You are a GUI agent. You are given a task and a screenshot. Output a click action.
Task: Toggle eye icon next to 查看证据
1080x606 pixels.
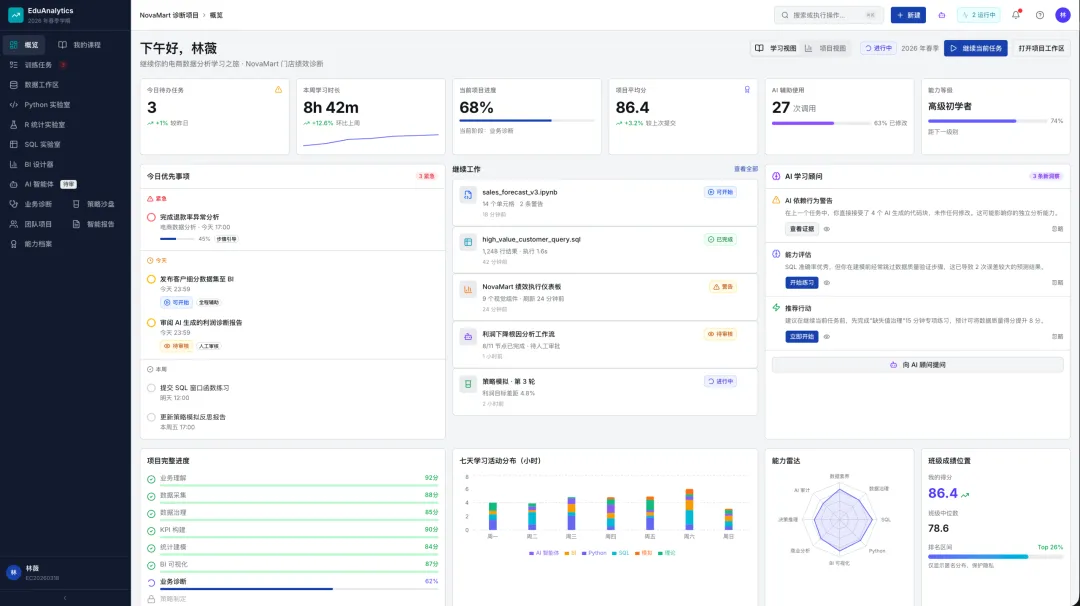pyautogui.click(x=827, y=229)
